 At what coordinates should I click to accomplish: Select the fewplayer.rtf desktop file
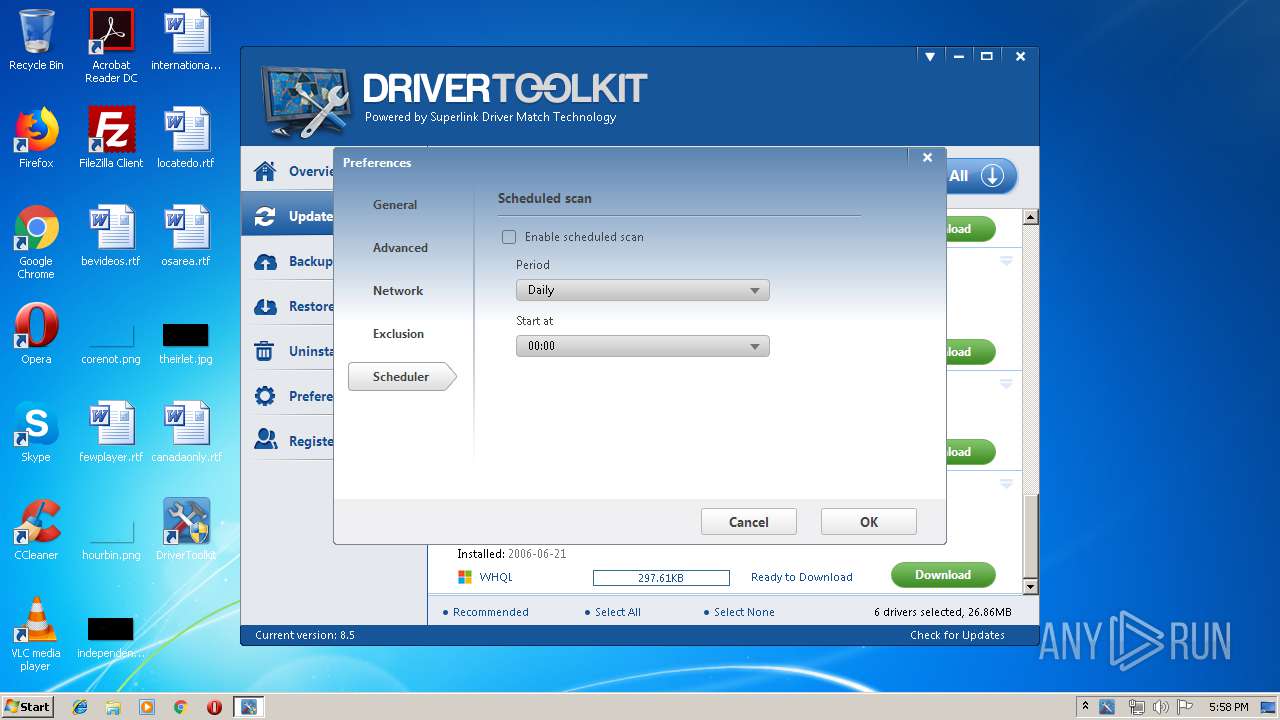click(x=111, y=432)
